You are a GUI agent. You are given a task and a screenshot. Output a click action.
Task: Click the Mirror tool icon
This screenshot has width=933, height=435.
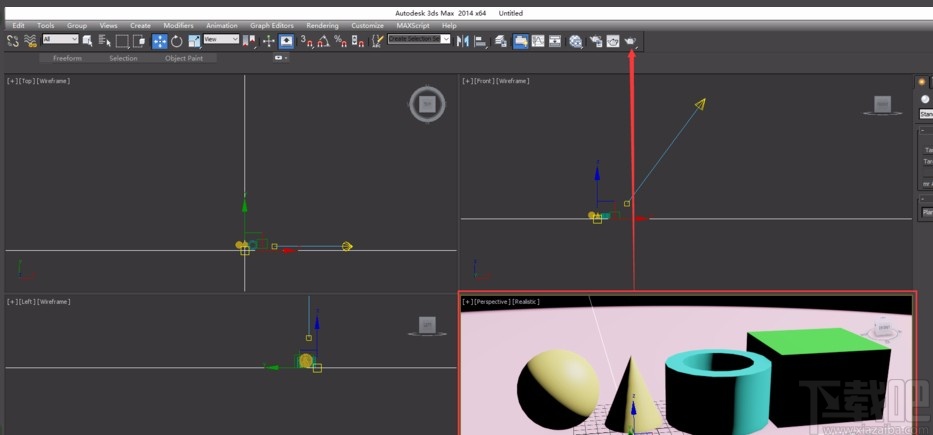pos(462,40)
